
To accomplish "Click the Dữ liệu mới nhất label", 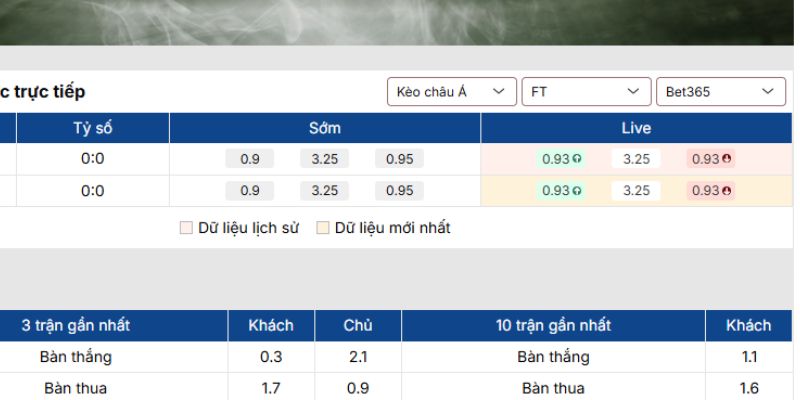I will 393,228.
